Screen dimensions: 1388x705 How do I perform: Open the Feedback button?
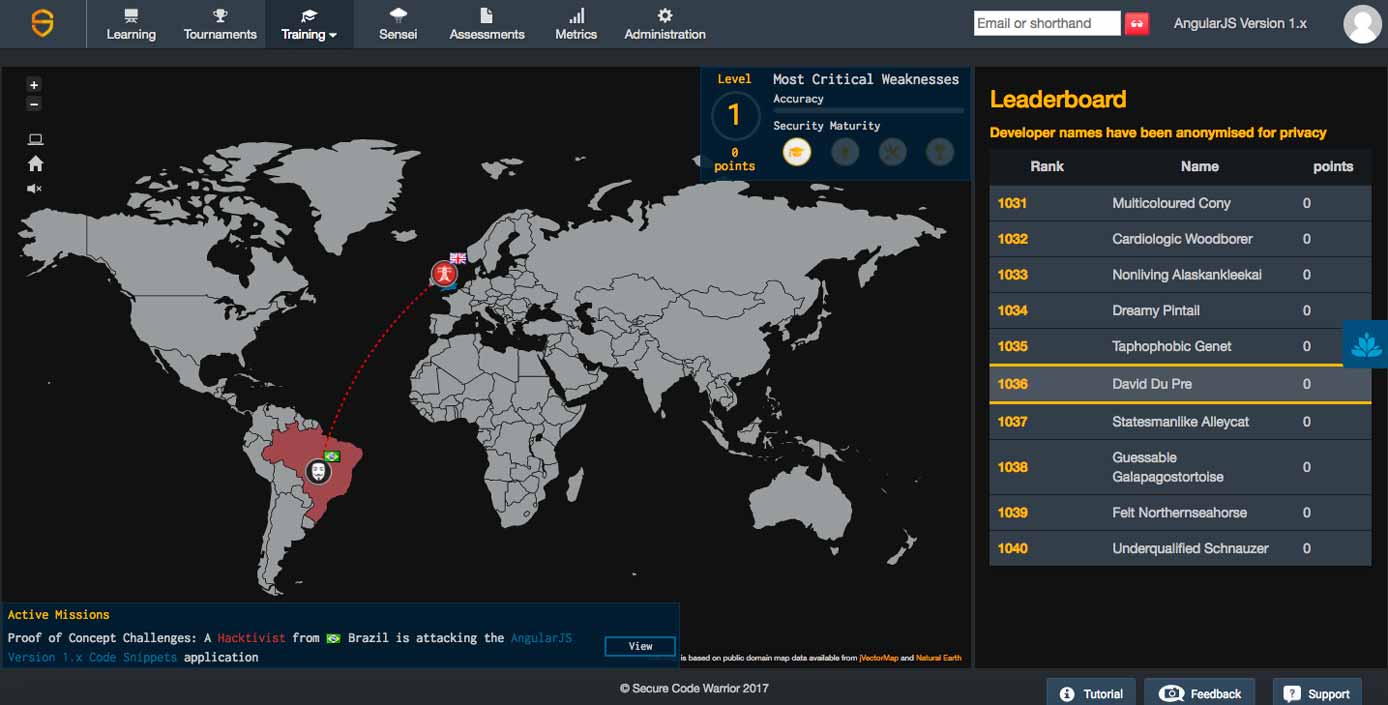point(1200,693)
